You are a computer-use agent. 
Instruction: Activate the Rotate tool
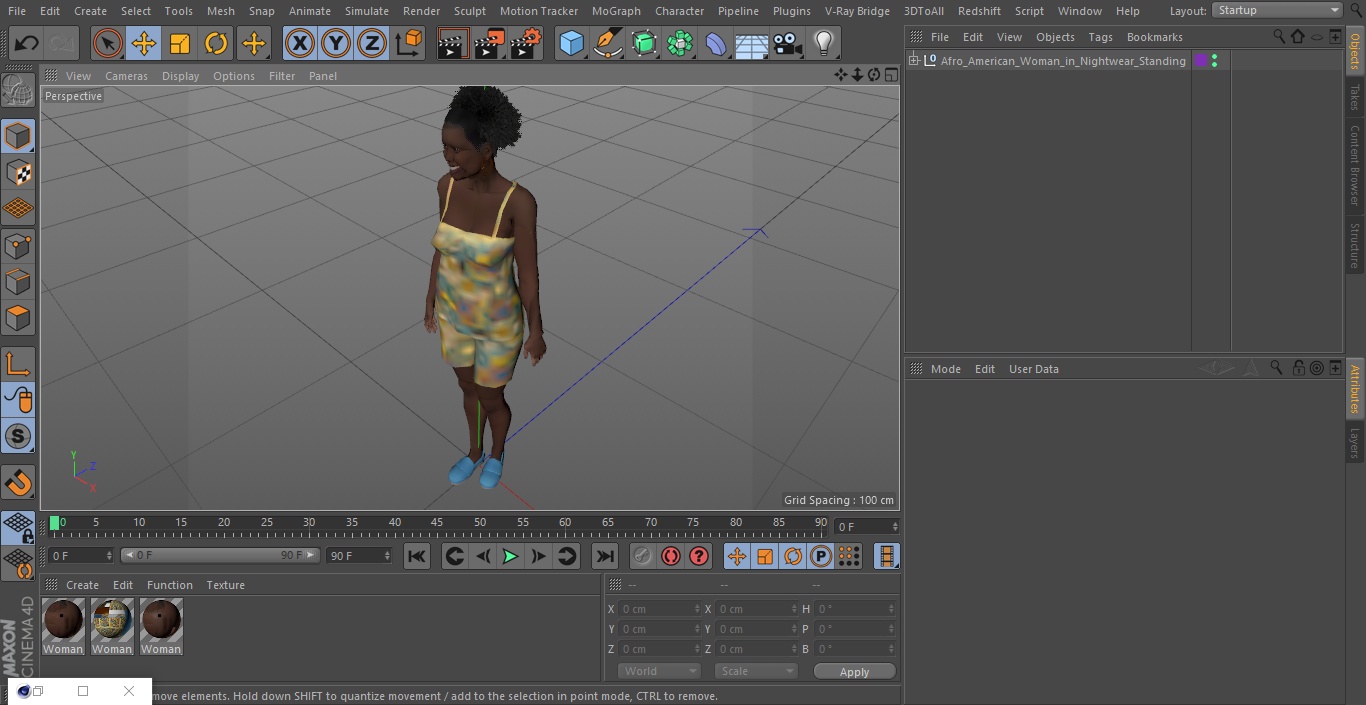pos(216,43)
